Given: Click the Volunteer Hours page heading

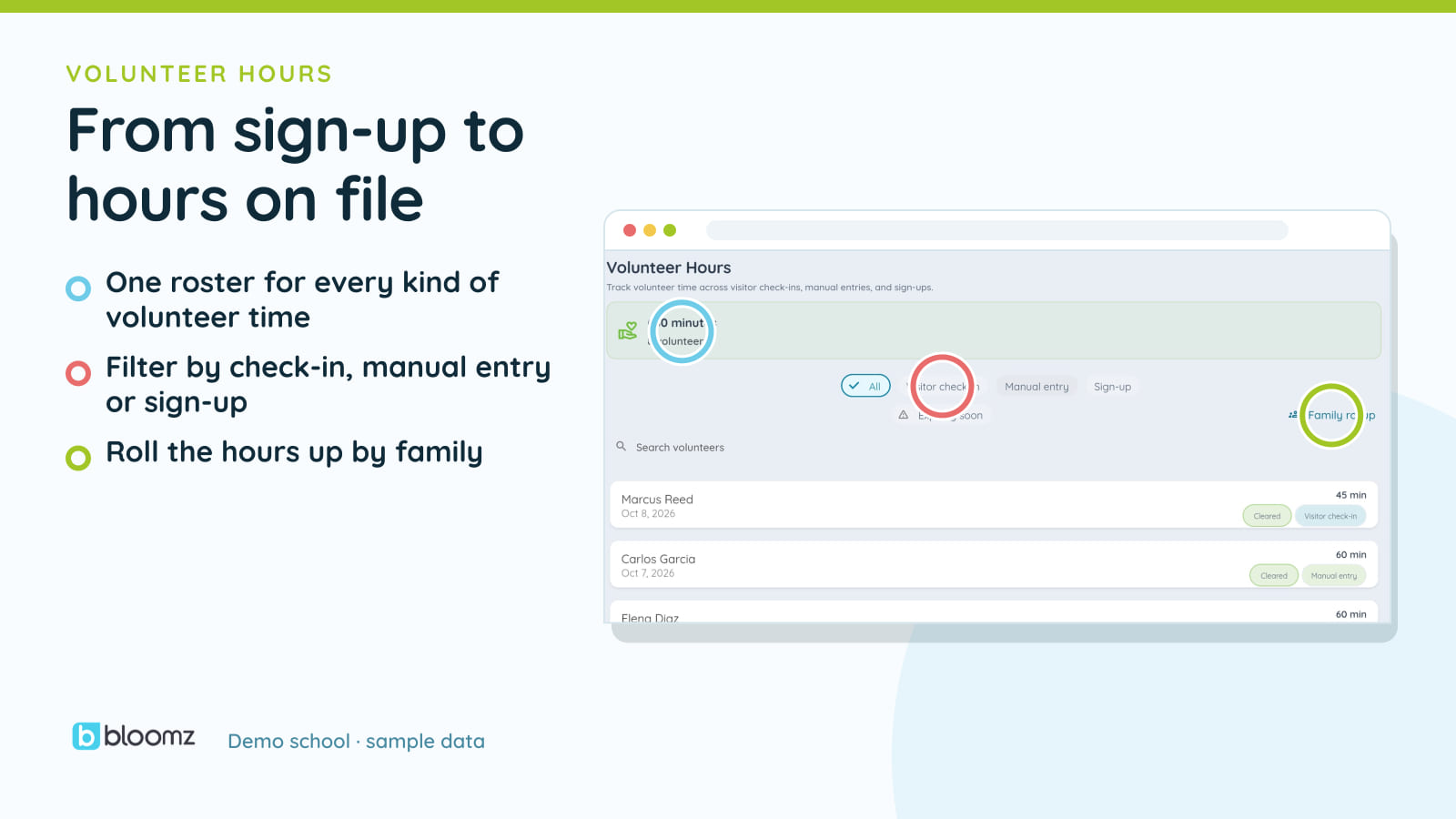Looking at the screenshot, I should (669, 268).
